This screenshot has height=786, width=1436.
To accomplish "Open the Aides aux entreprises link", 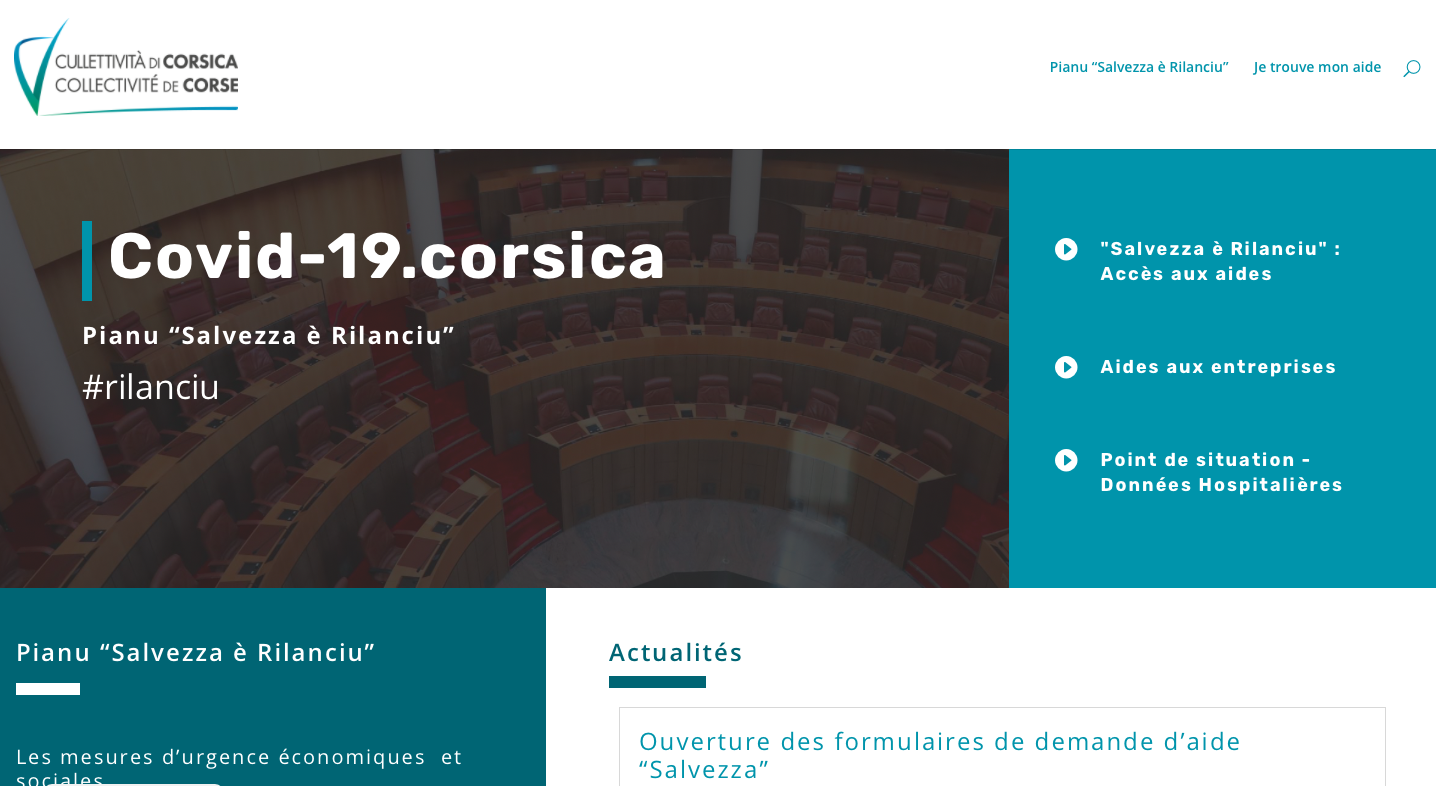I will tap(1217, 367).
